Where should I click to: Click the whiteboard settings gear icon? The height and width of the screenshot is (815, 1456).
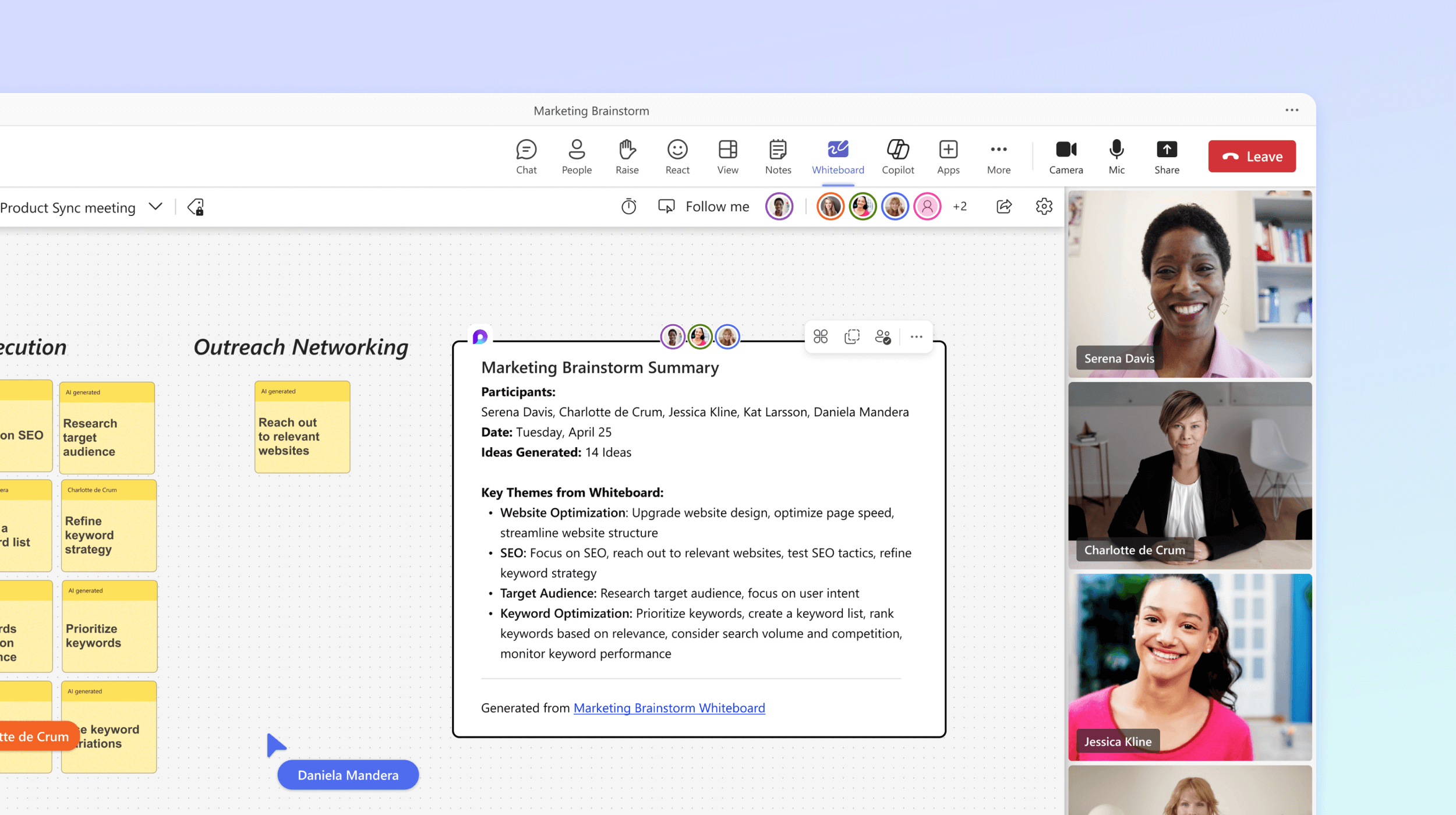point(1043,206)
